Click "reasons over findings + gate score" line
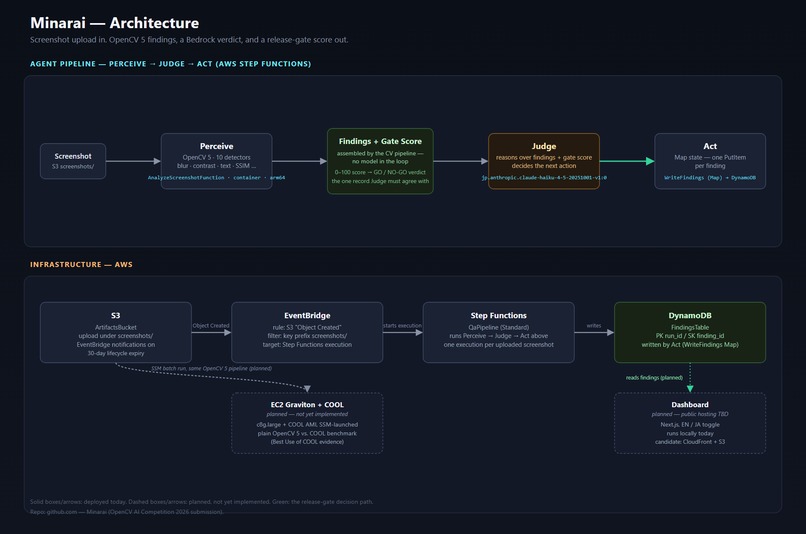The image size is (806, 534). pyautogui.click(x=544, y=157)
